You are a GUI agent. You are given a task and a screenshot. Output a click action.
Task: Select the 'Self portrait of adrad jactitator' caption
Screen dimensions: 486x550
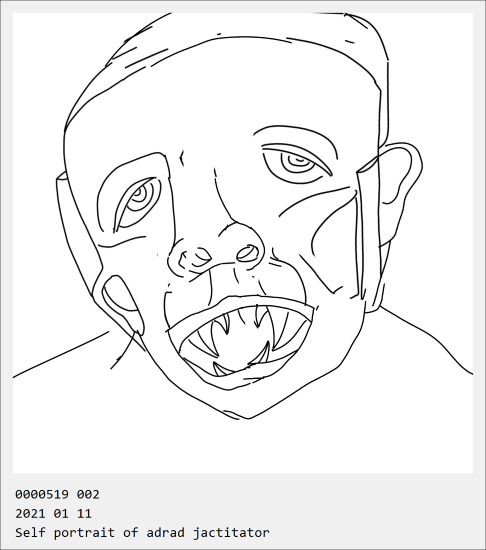click(142, 533)
